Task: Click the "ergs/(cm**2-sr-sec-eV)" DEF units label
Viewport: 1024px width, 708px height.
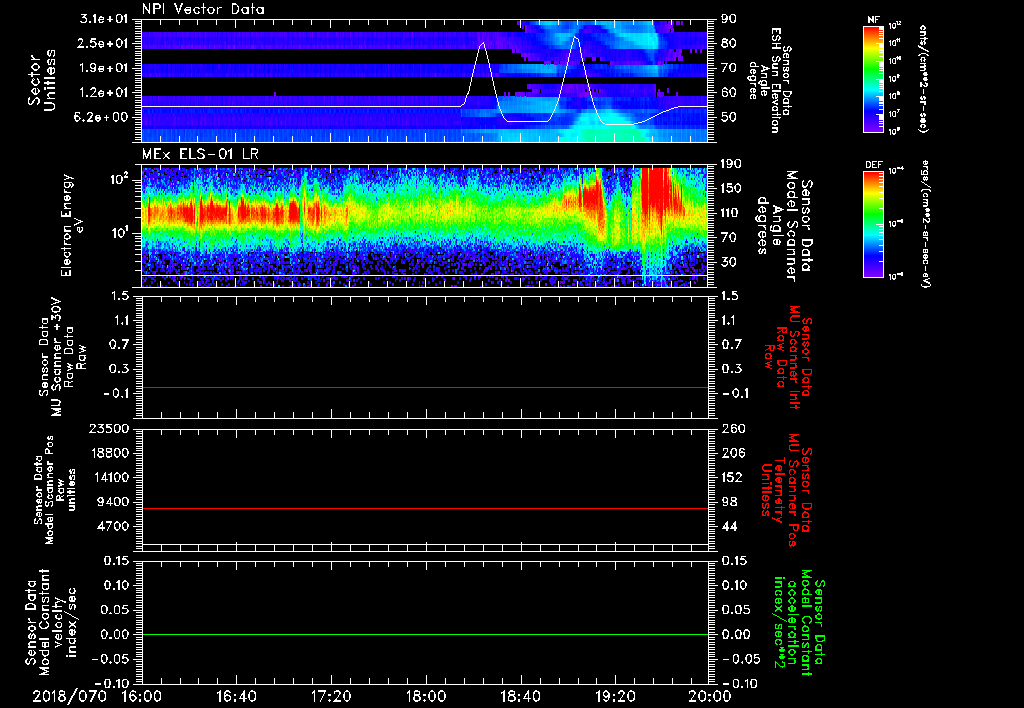Action: (924, 223)
